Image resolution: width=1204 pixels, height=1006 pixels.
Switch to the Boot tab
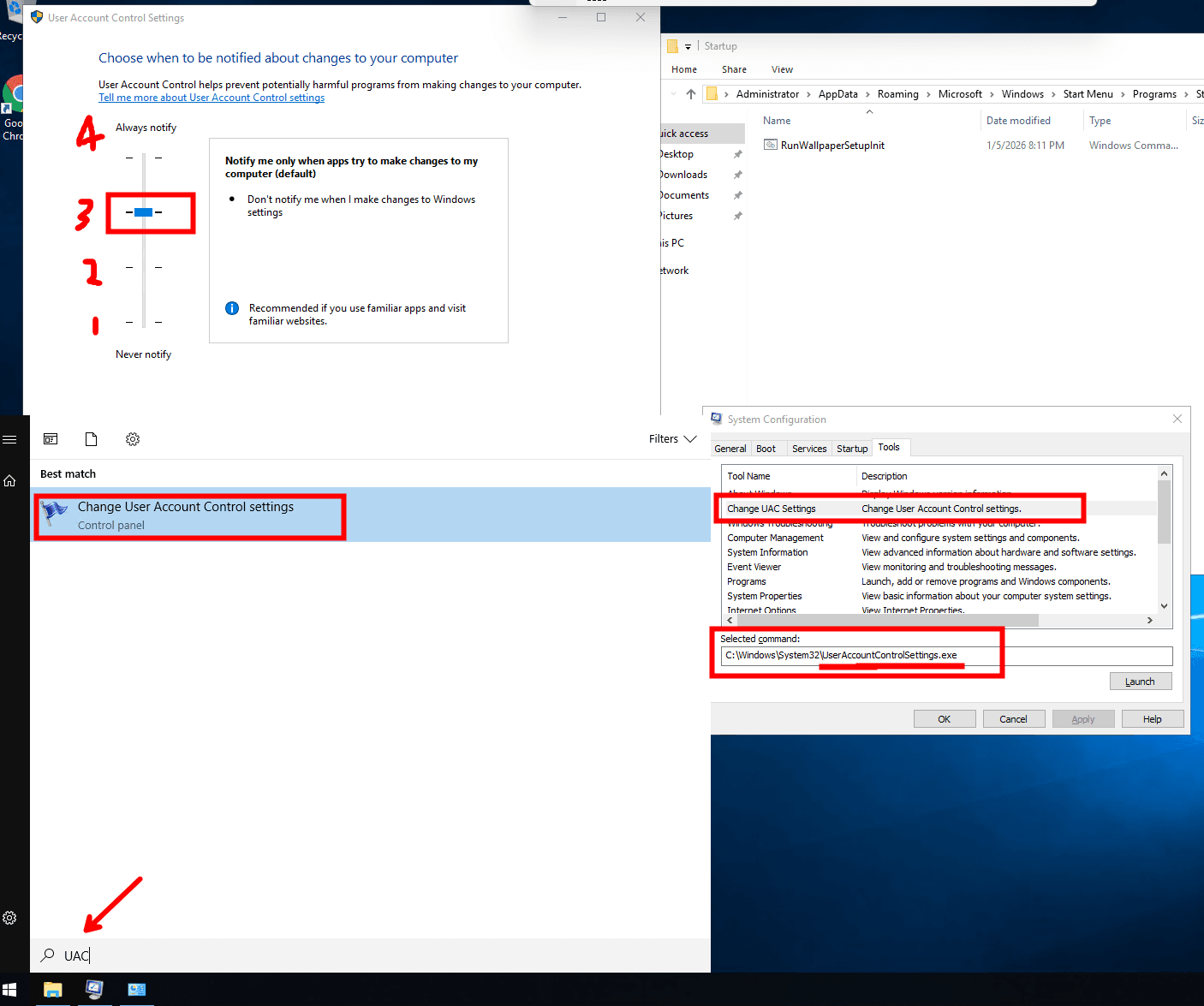tap(766, 449)
